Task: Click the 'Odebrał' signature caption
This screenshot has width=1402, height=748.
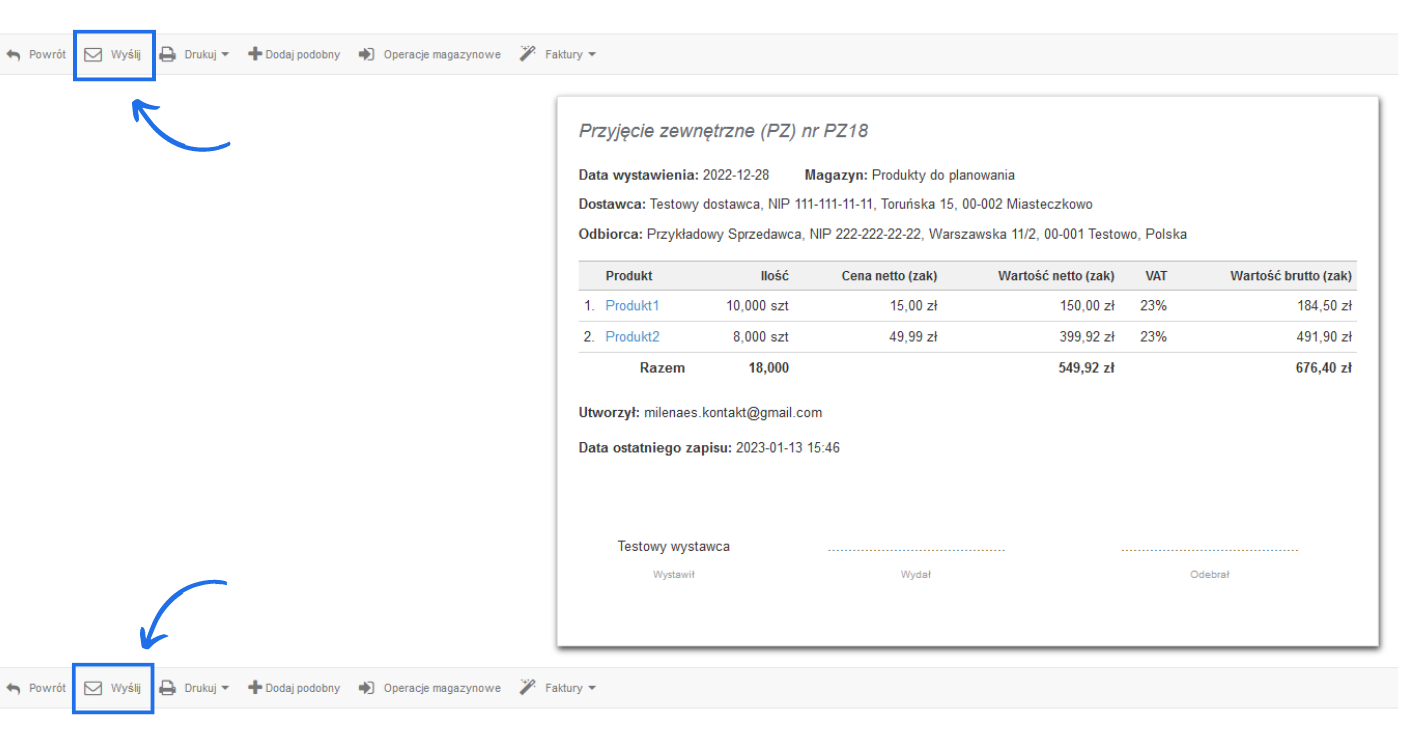Action: click(1210, 575)
